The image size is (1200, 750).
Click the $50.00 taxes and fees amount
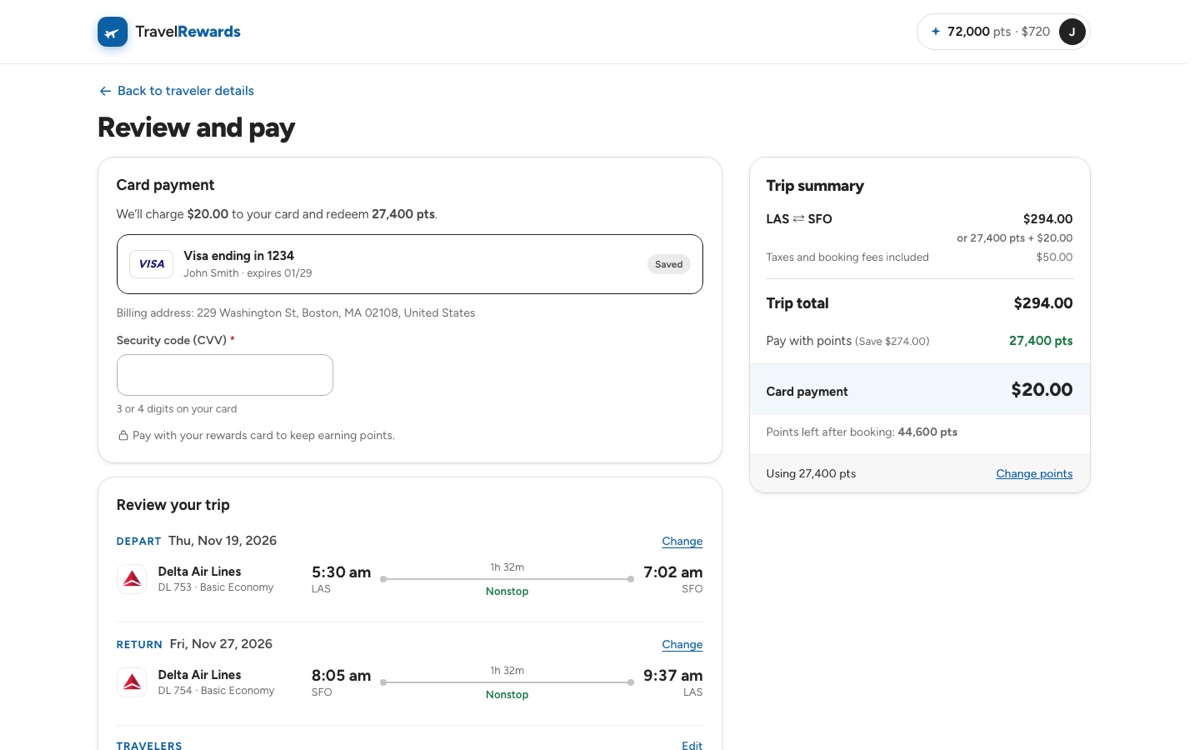(1054, 257)
